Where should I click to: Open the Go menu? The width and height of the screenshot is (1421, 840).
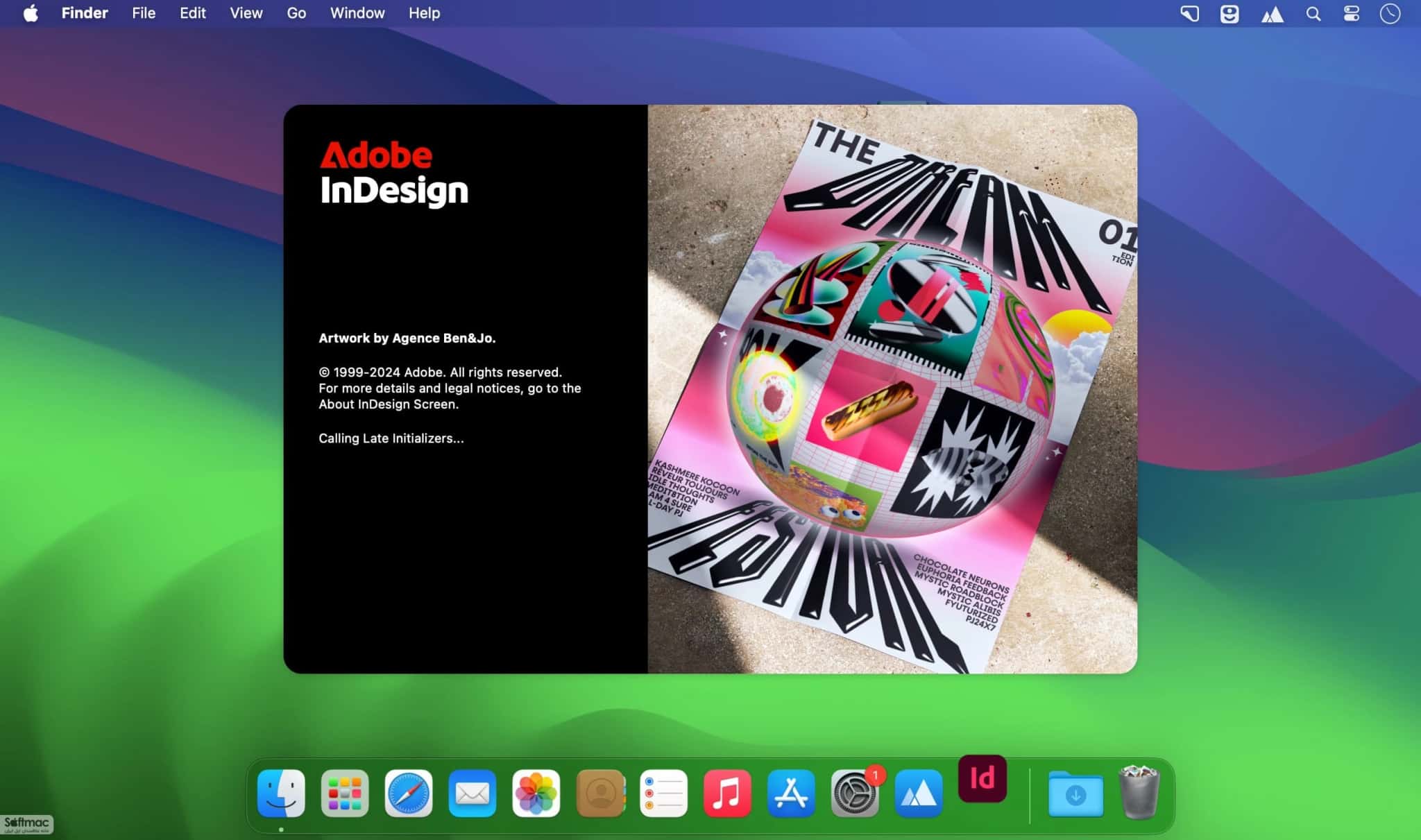click(x=296, y=13)
